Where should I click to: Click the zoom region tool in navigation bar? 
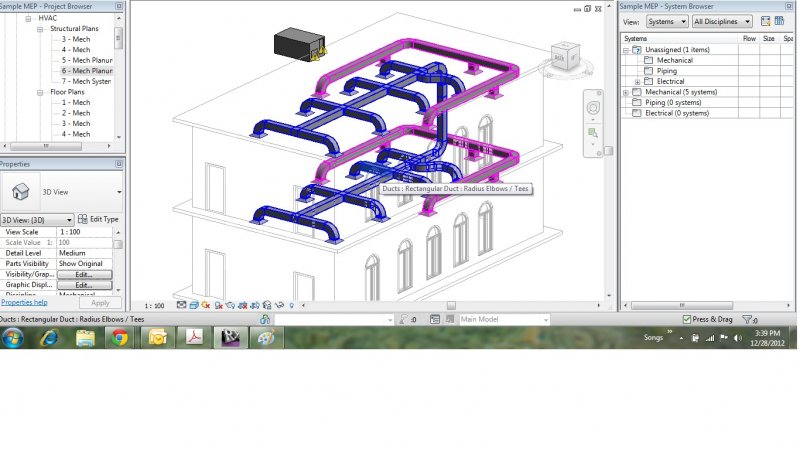593,133
